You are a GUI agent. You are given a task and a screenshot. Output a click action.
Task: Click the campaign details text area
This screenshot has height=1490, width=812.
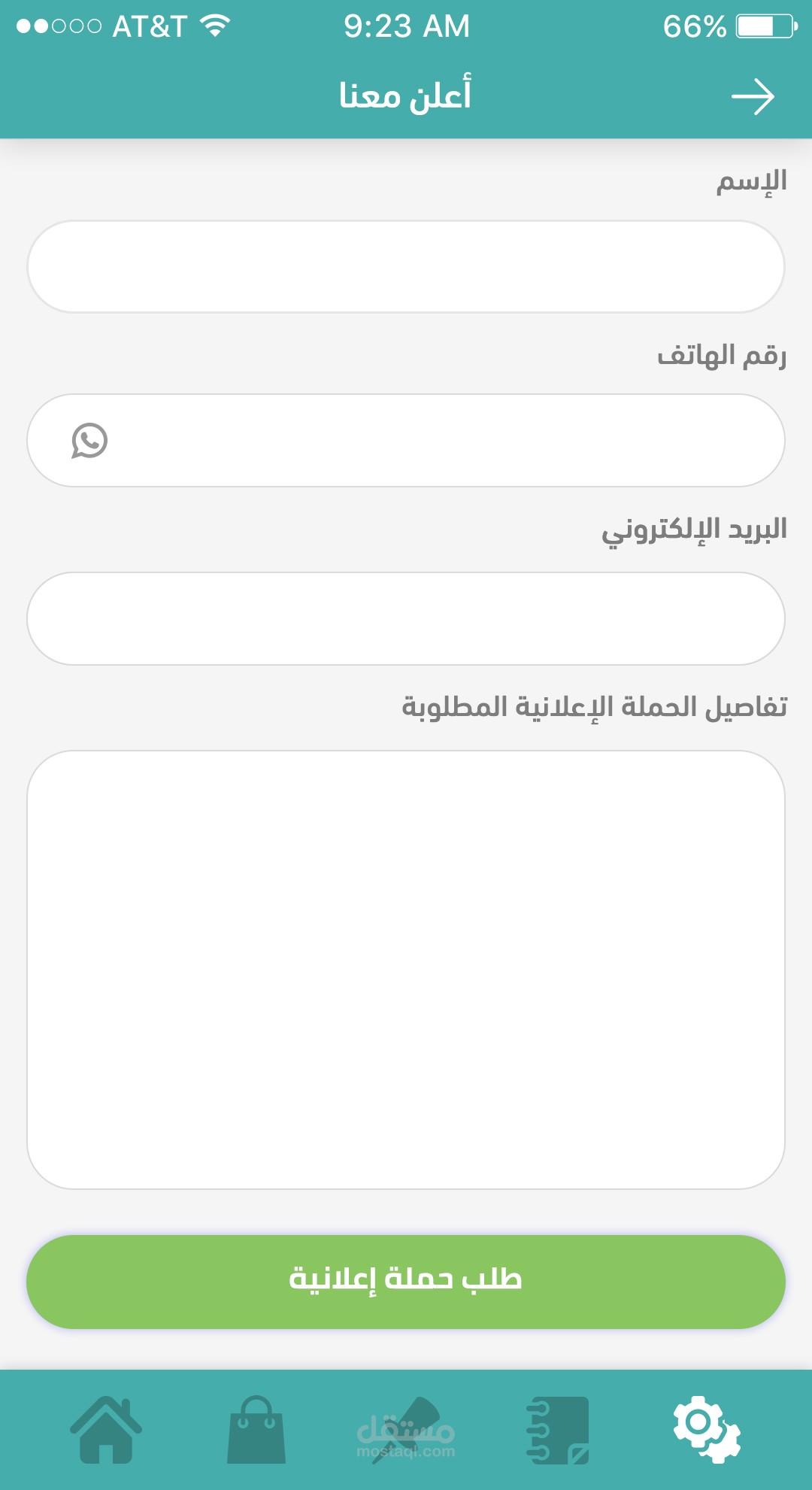point(406,969)
